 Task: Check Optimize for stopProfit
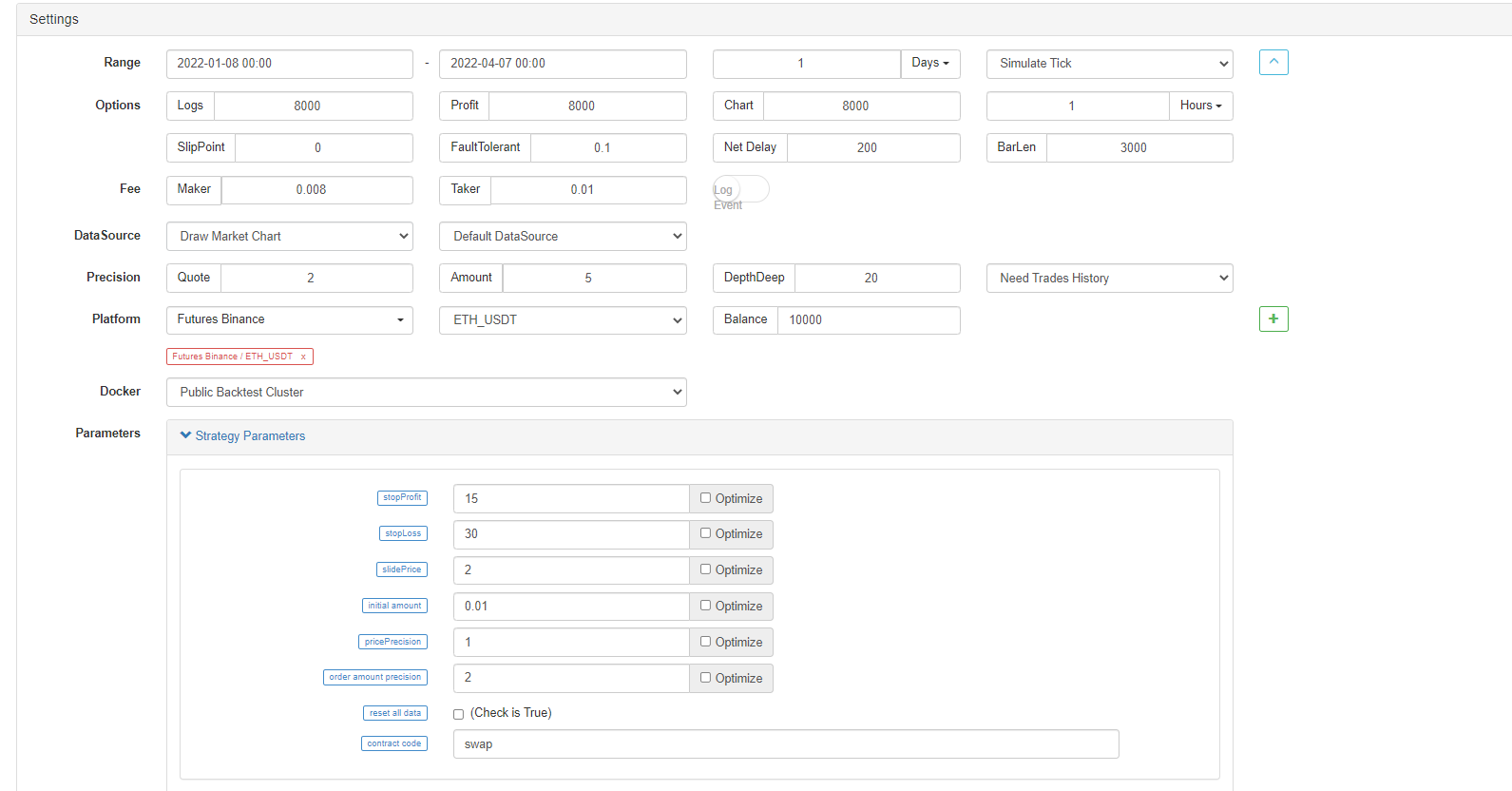point(706,498)
